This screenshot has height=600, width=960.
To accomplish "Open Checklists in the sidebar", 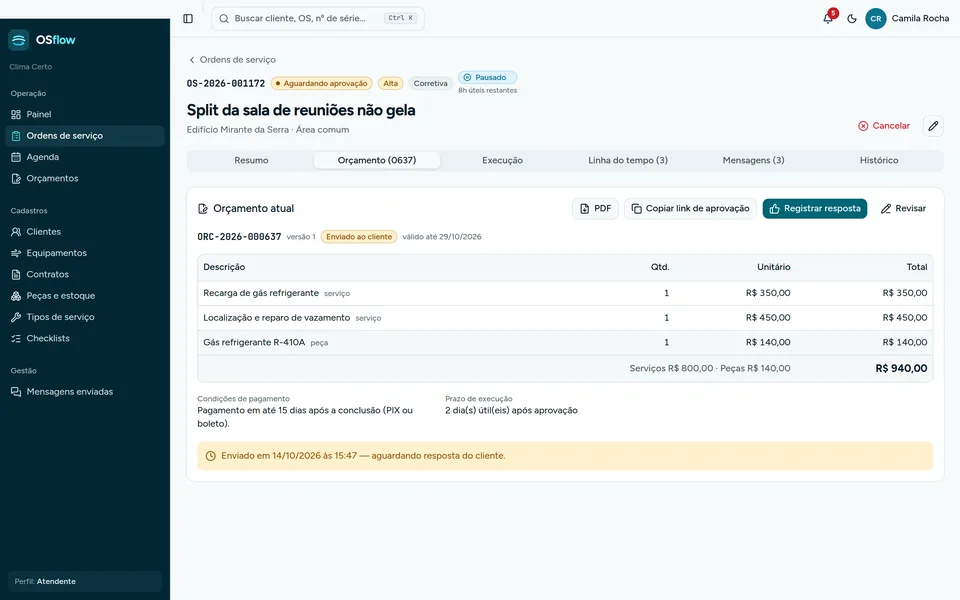I will pyautogui.click(x=84, y=339).
